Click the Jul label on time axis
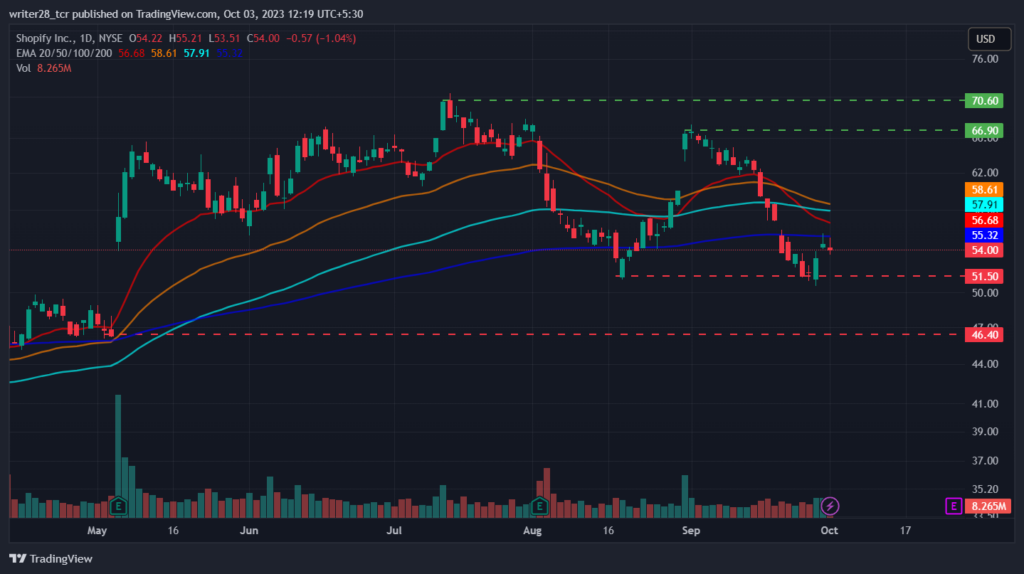This screenshot has height=574, width=1024. tap(394, 530)
